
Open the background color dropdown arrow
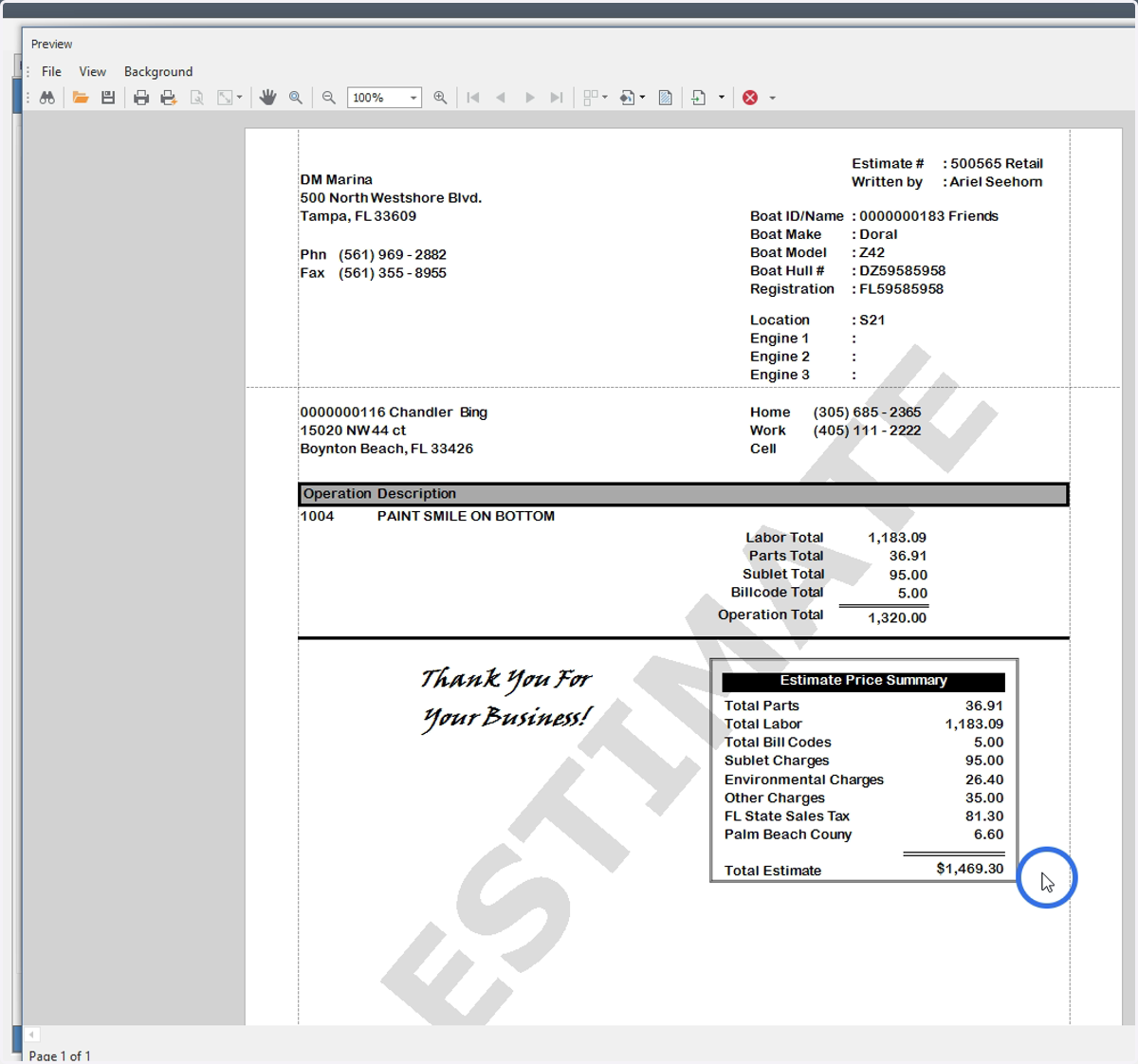tap(643, 98)
